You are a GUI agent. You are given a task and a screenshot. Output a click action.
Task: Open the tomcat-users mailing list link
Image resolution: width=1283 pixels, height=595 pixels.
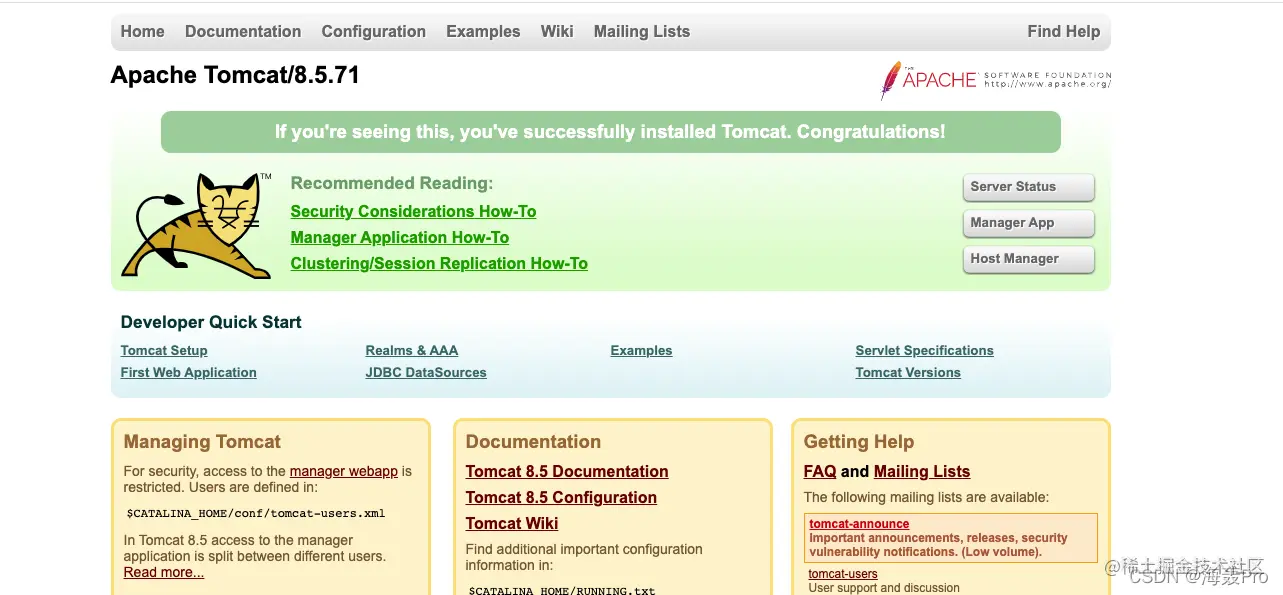[x=843, y=574]
